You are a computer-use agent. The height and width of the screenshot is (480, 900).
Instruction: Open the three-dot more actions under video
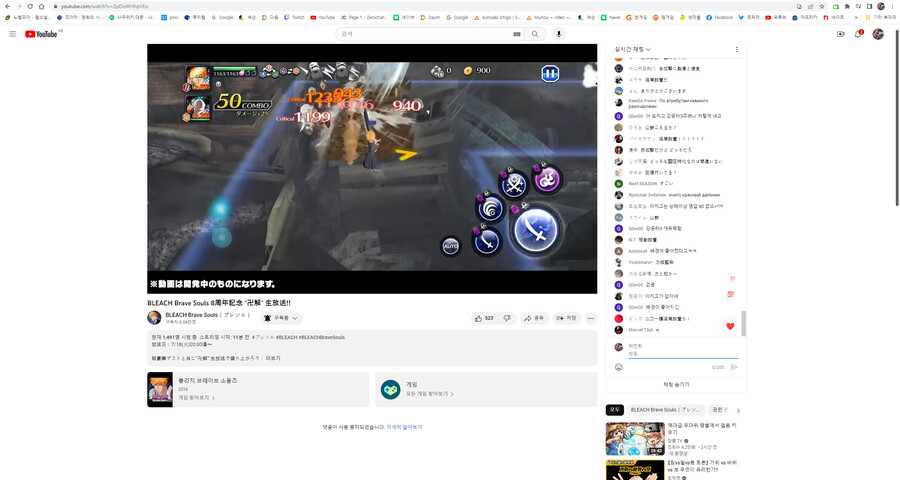click(x=591, y=318)
